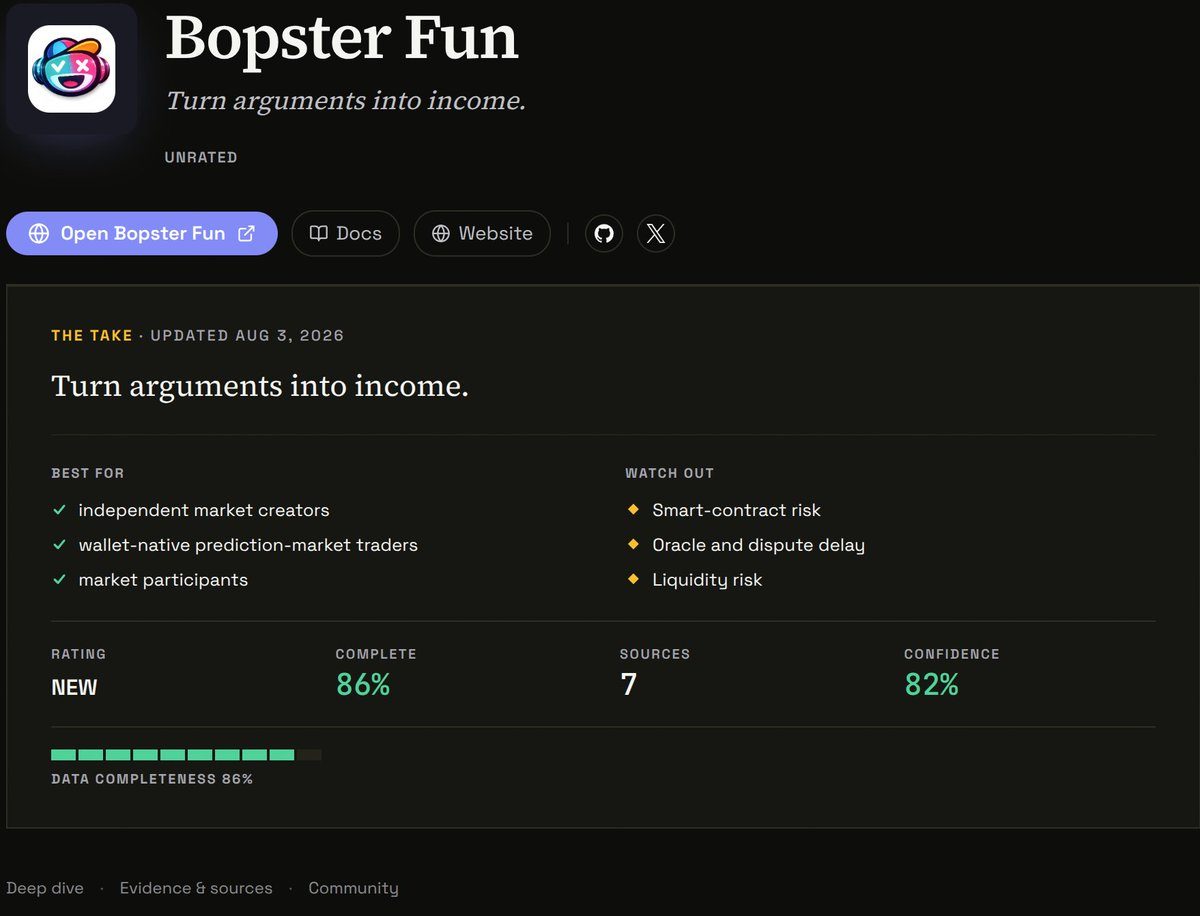Click the book icon in Docs button
Viewport: 1200px width, 916px height.
[319, 233]
